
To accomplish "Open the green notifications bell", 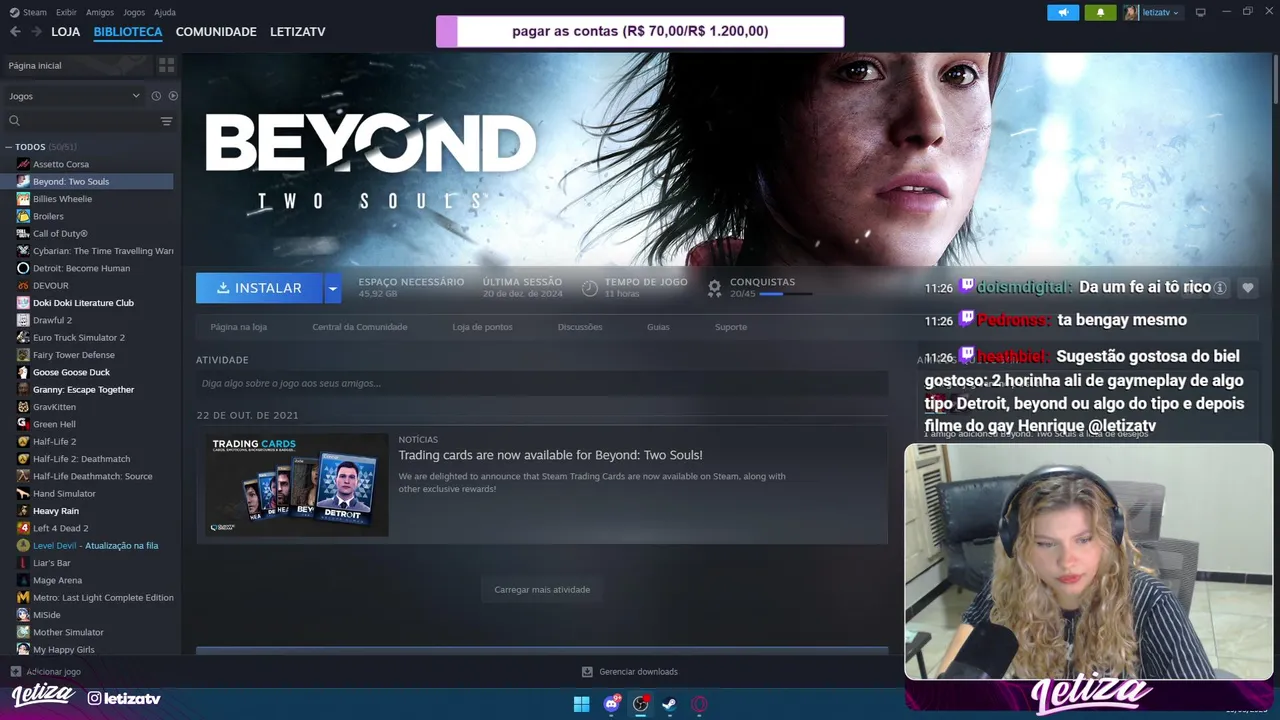I will coord(1100,12).
